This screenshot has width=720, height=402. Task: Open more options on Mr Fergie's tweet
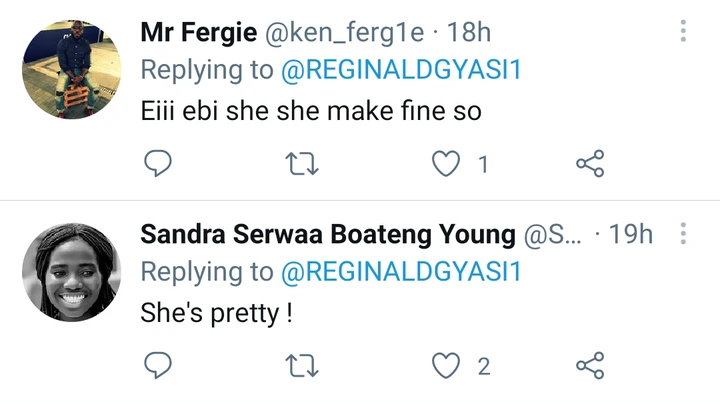point(684,31)
